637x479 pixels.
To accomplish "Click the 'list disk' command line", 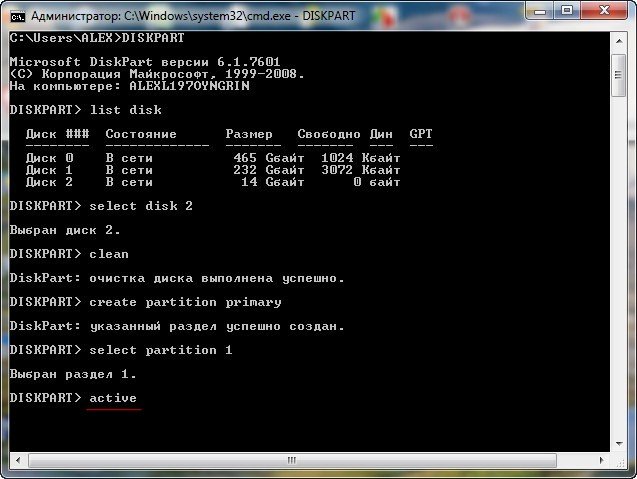I will tap(125, 110).
